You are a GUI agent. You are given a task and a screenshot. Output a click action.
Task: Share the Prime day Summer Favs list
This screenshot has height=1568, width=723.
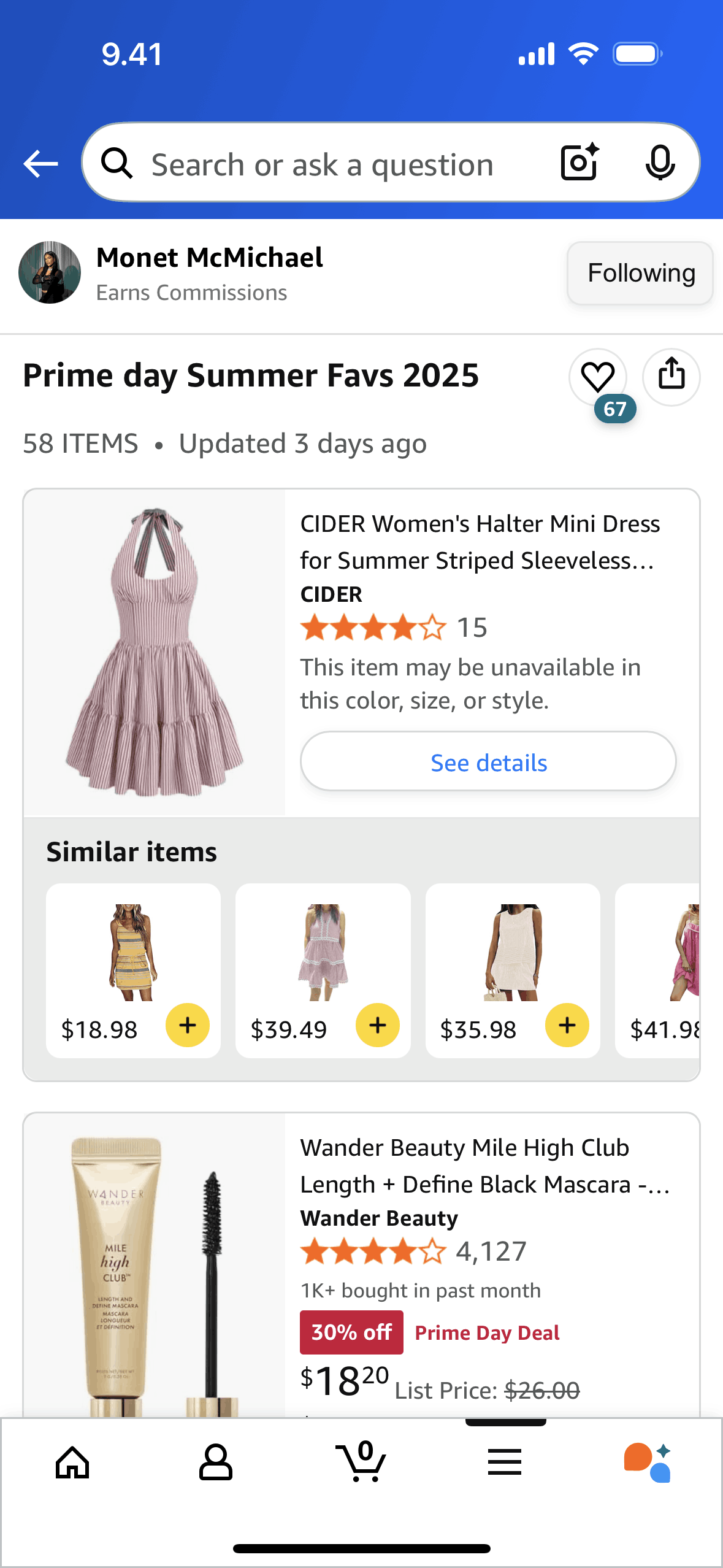click(x=671, y=376)
